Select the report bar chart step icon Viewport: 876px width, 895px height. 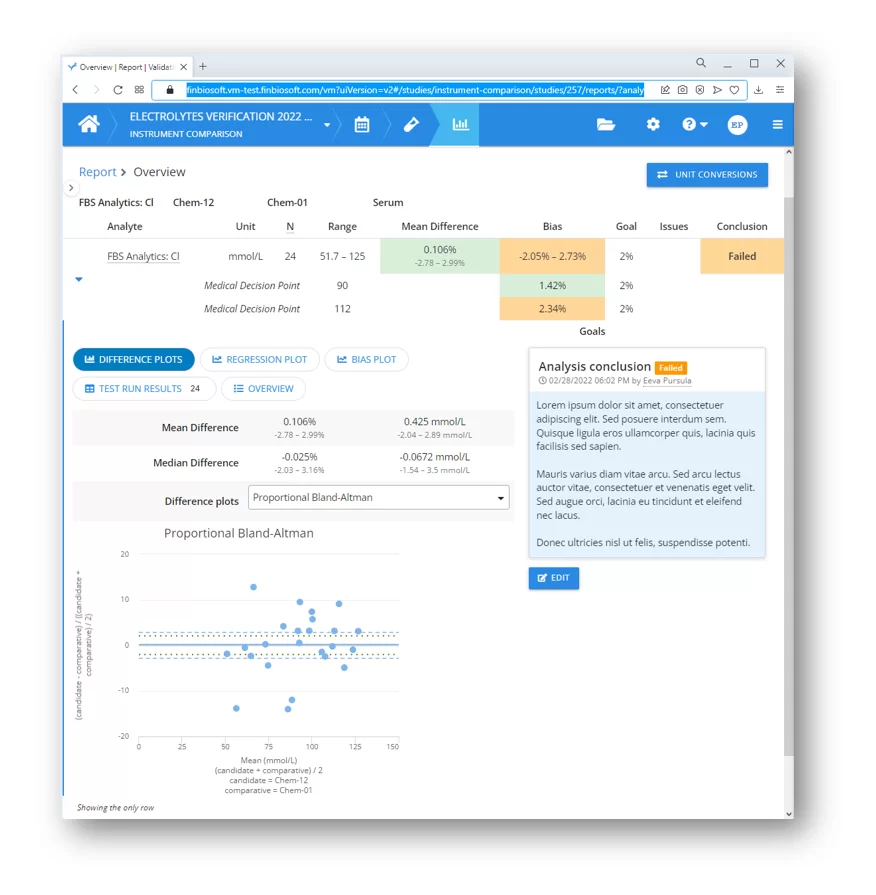click(x=460, y=125)
